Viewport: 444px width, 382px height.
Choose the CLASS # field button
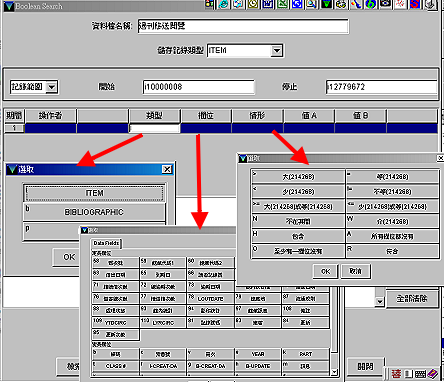click(x=115, y=366)
